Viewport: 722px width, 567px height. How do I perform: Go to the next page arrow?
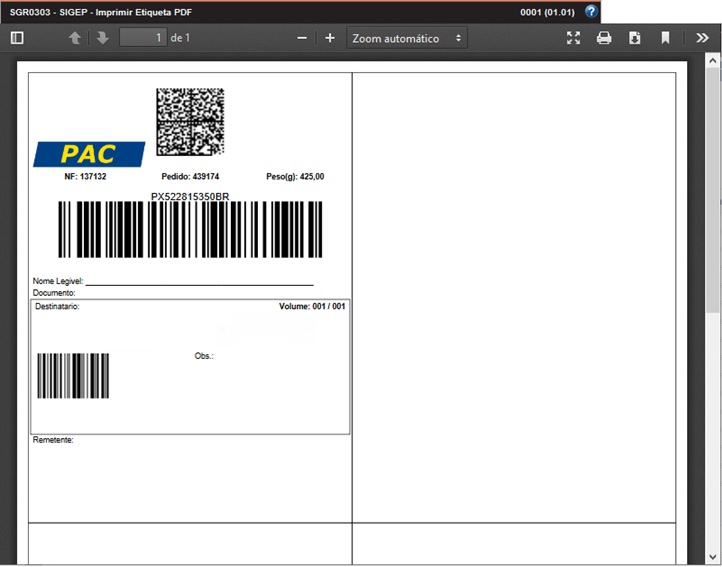(102, 38)
